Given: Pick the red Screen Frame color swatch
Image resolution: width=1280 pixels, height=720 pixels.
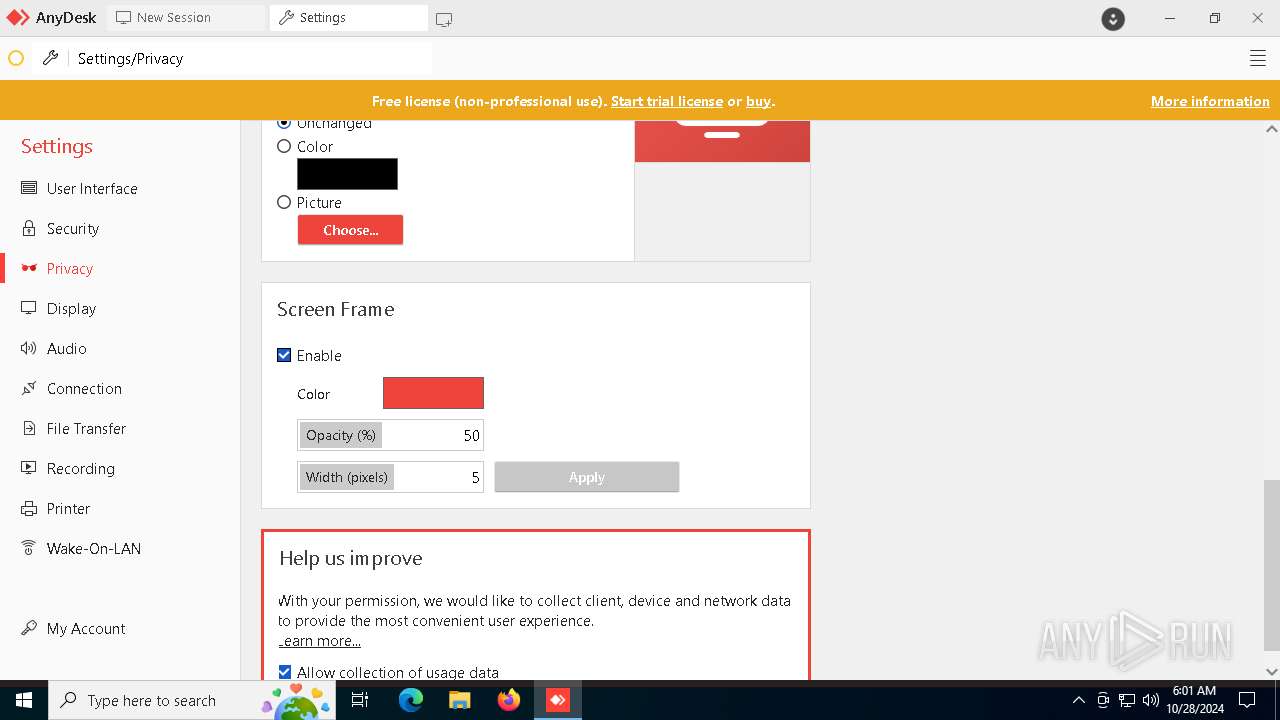Looking at the screenshot, I should tap(433, 393).
